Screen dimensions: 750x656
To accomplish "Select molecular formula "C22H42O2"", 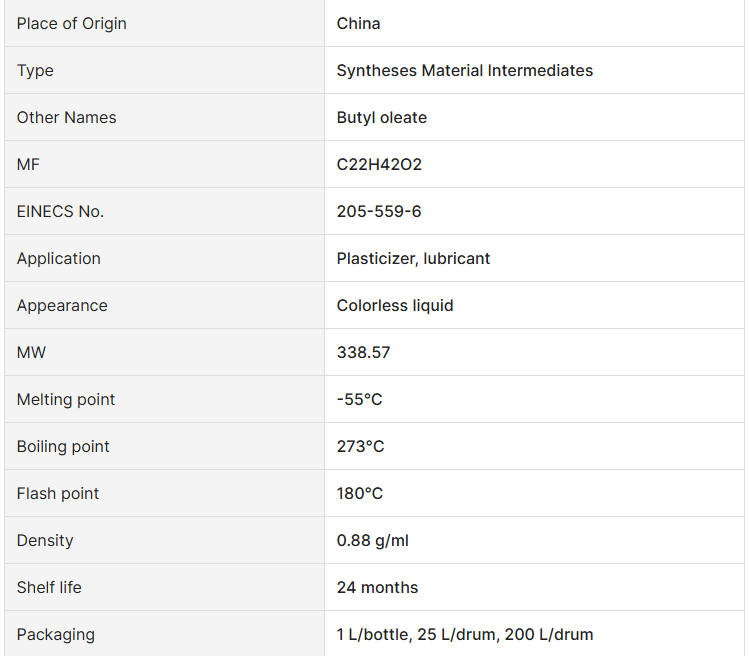I will pos(379,164).
